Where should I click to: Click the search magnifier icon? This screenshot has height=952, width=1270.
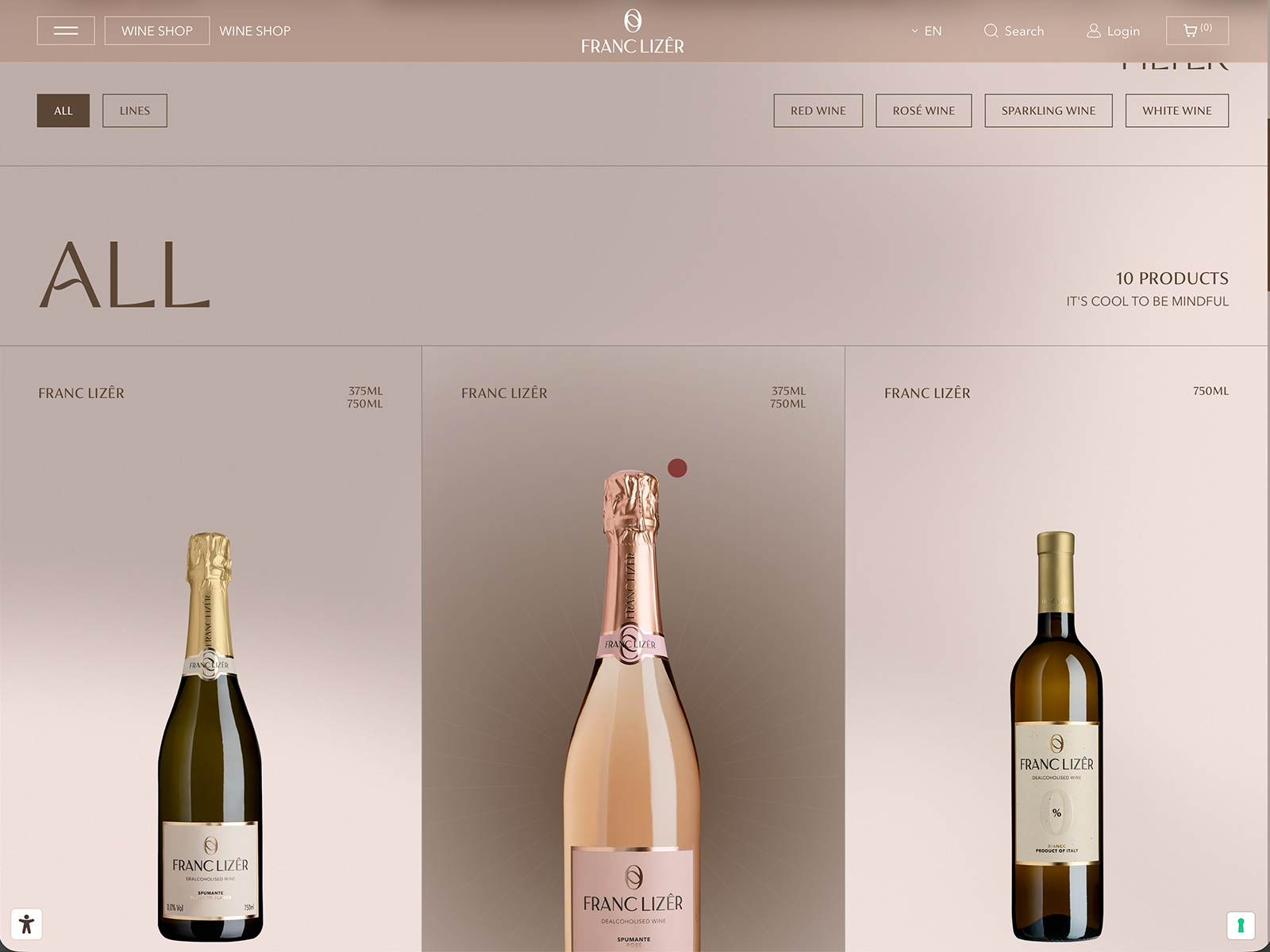[x=991, y=31]
